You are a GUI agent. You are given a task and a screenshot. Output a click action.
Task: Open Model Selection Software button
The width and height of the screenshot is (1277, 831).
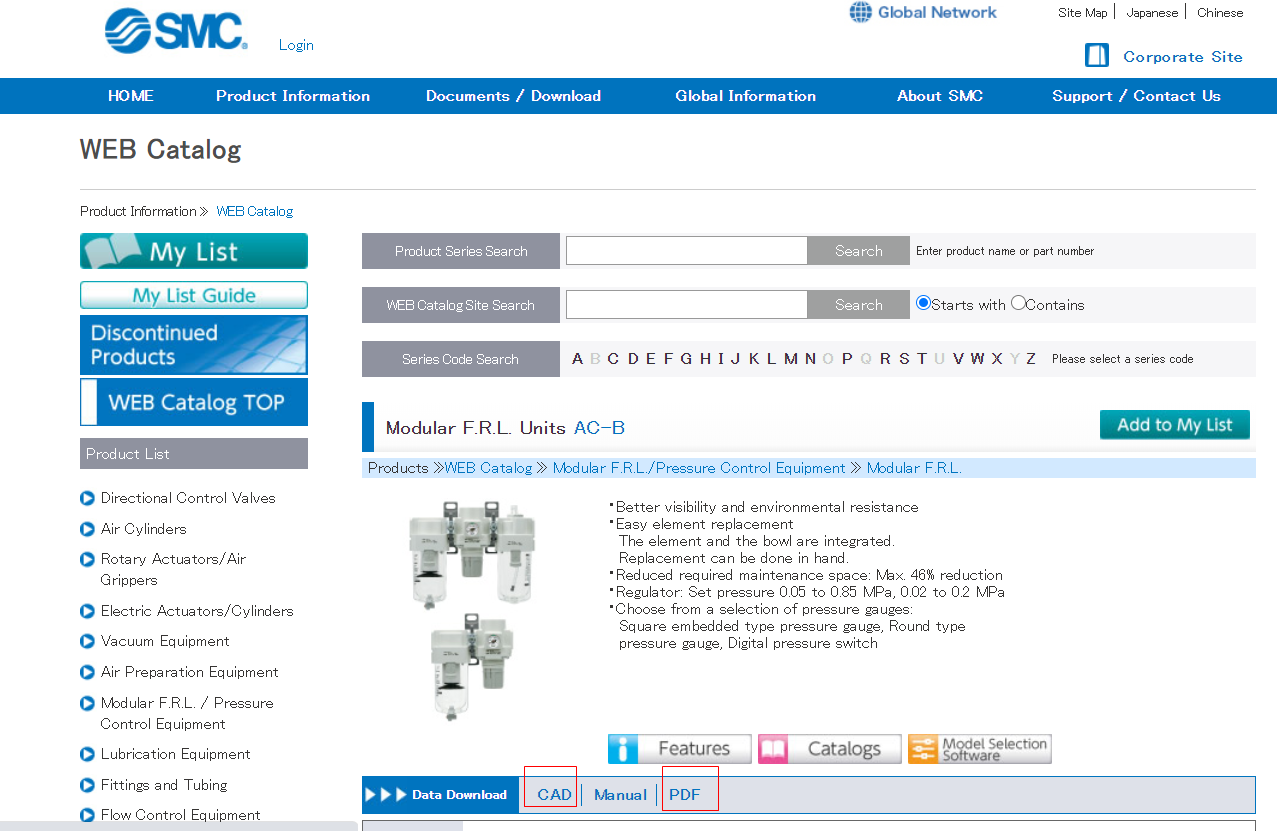(980, 748)
